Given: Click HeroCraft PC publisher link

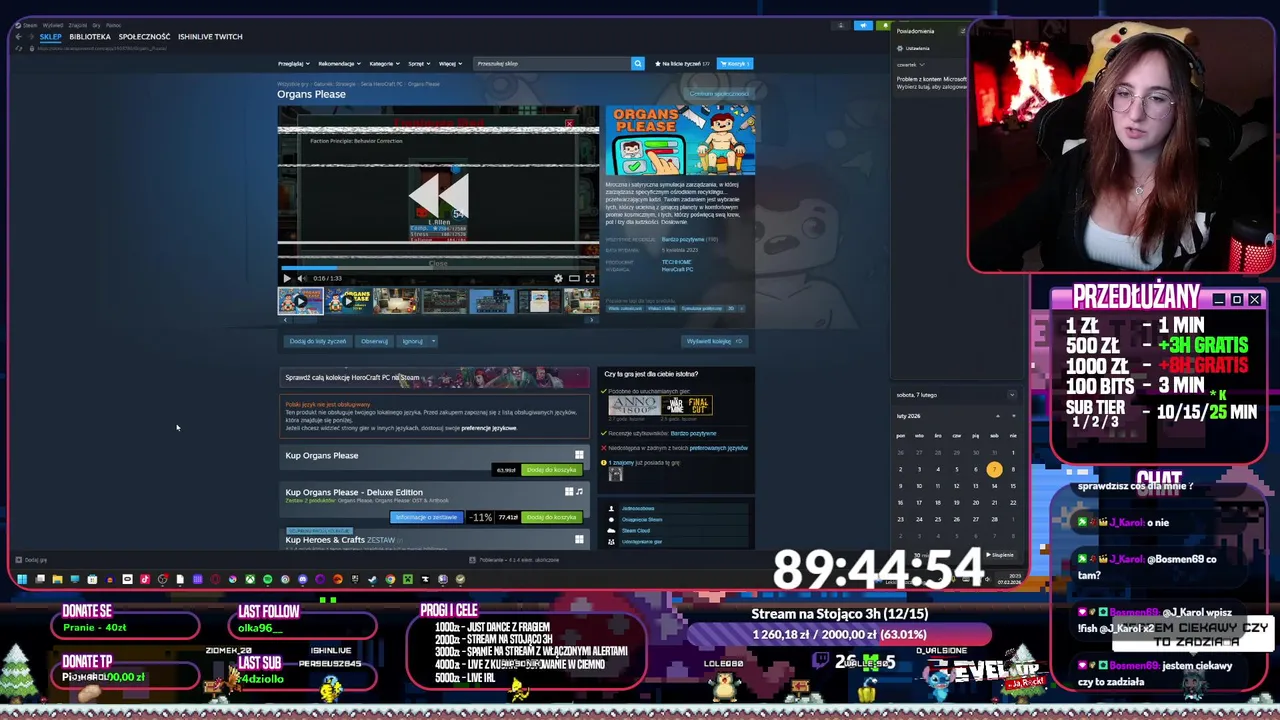Looking at the screenshot, I should [678, 269].
